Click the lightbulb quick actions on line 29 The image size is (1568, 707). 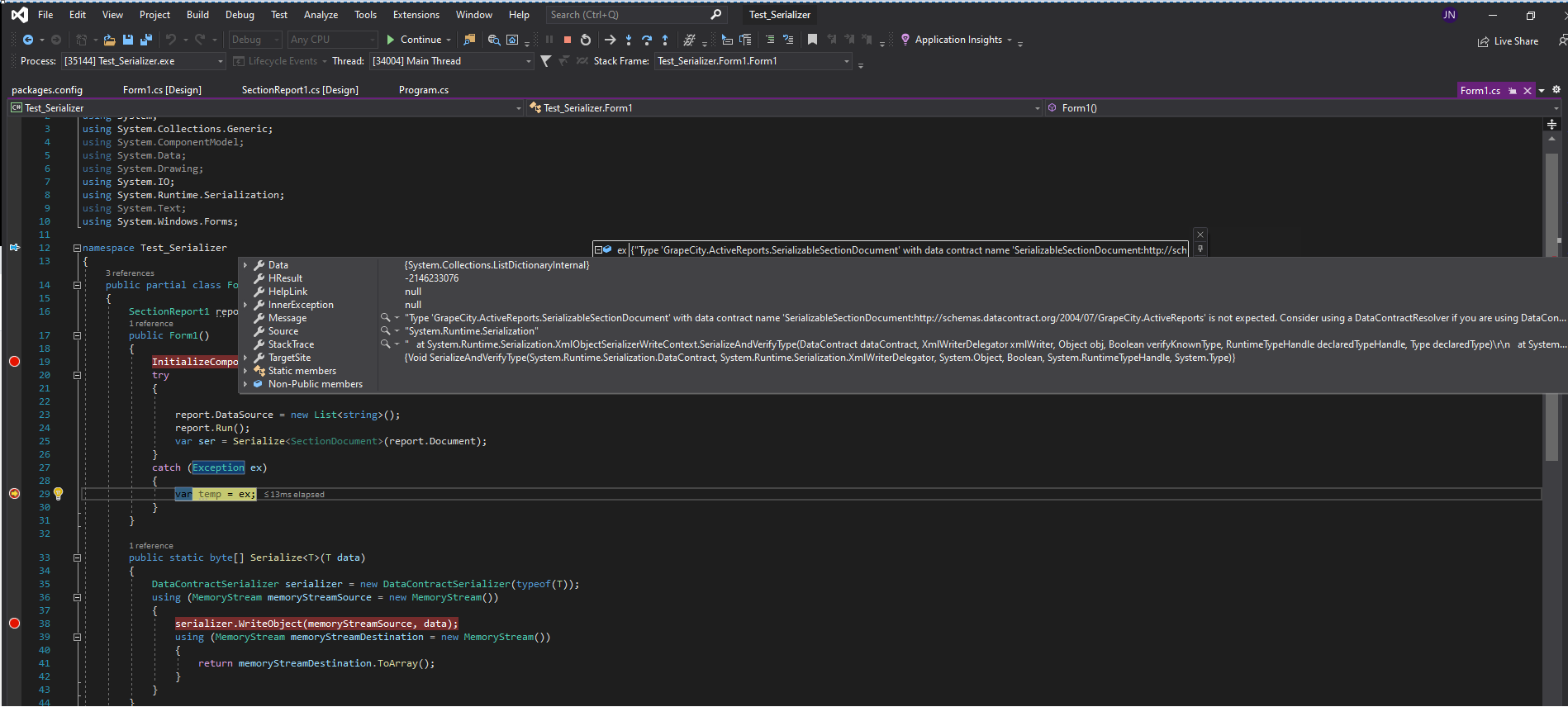click(x=59, y=494)
